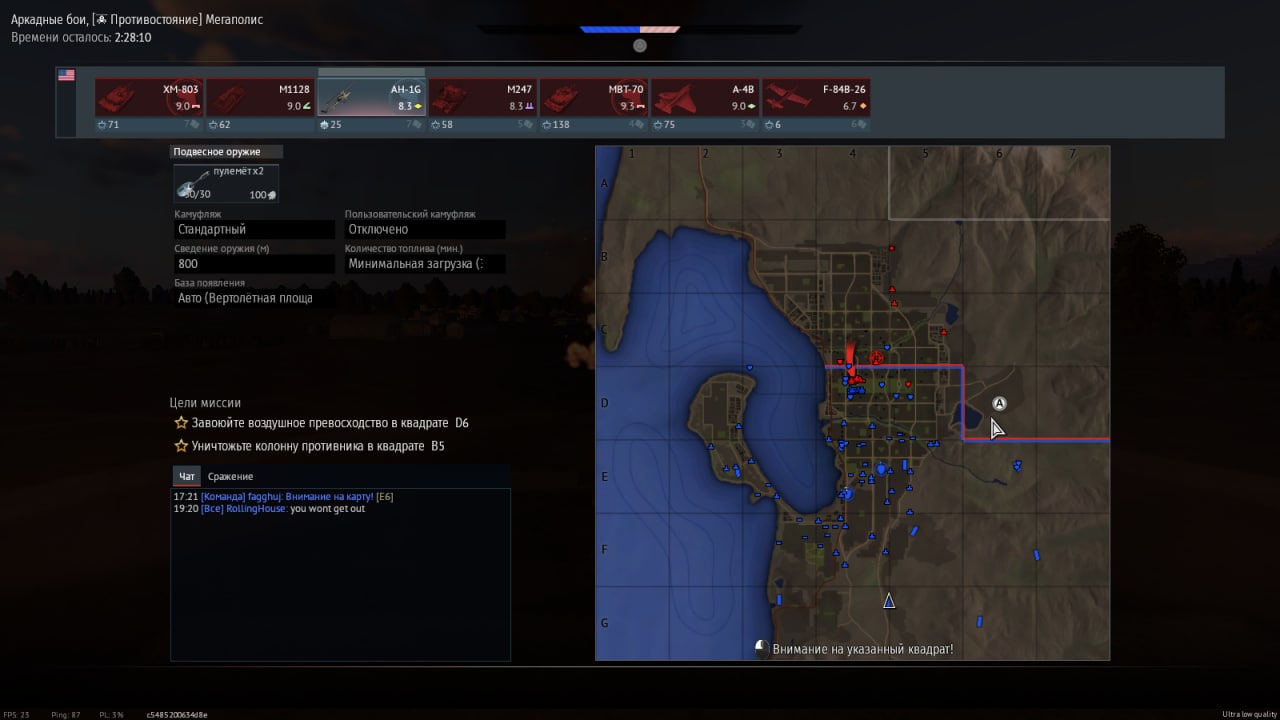The image size is (1280, 720).
Task: Click crew level 58 under M247
Action: click(442, 125)
